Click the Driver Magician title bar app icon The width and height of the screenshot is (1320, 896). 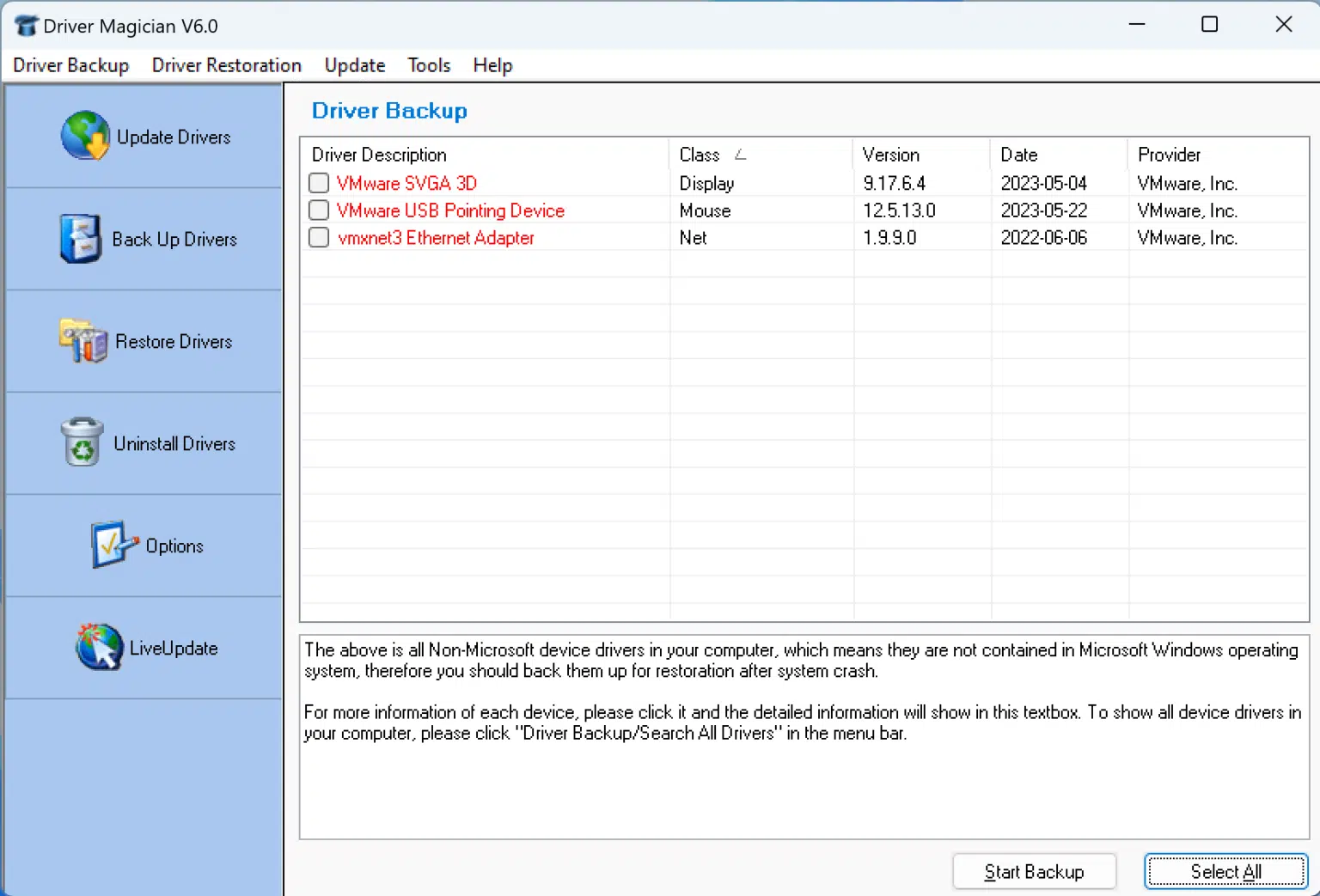point(27,26)
